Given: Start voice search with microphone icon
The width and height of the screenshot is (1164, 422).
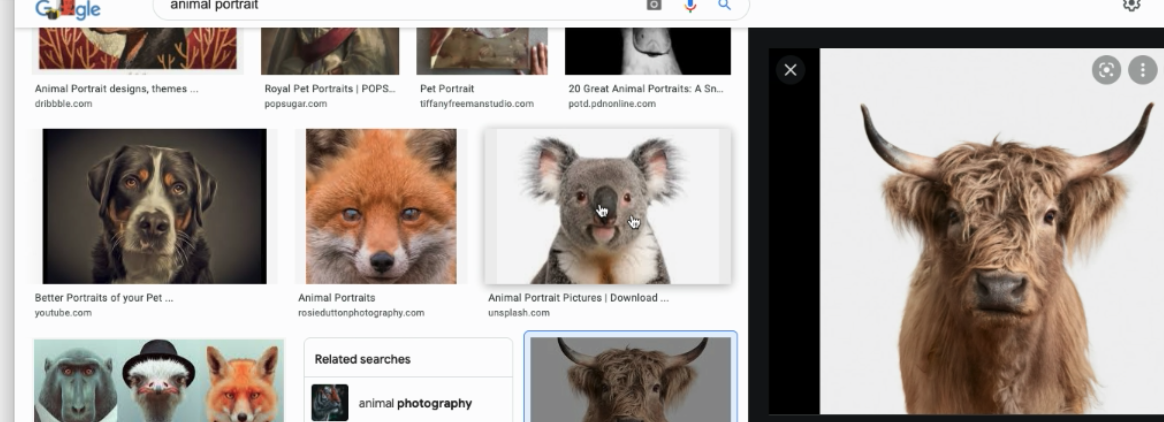Looking at the screenshot, I should click(690, 5).
